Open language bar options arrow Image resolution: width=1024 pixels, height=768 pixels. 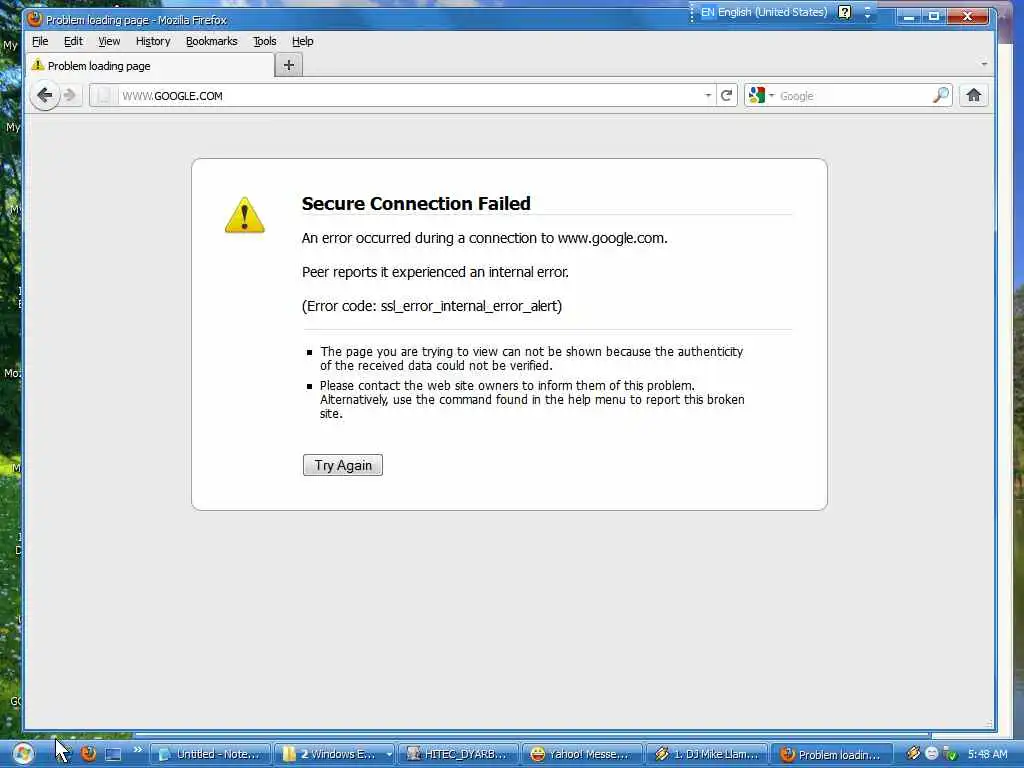click(867, 12)
